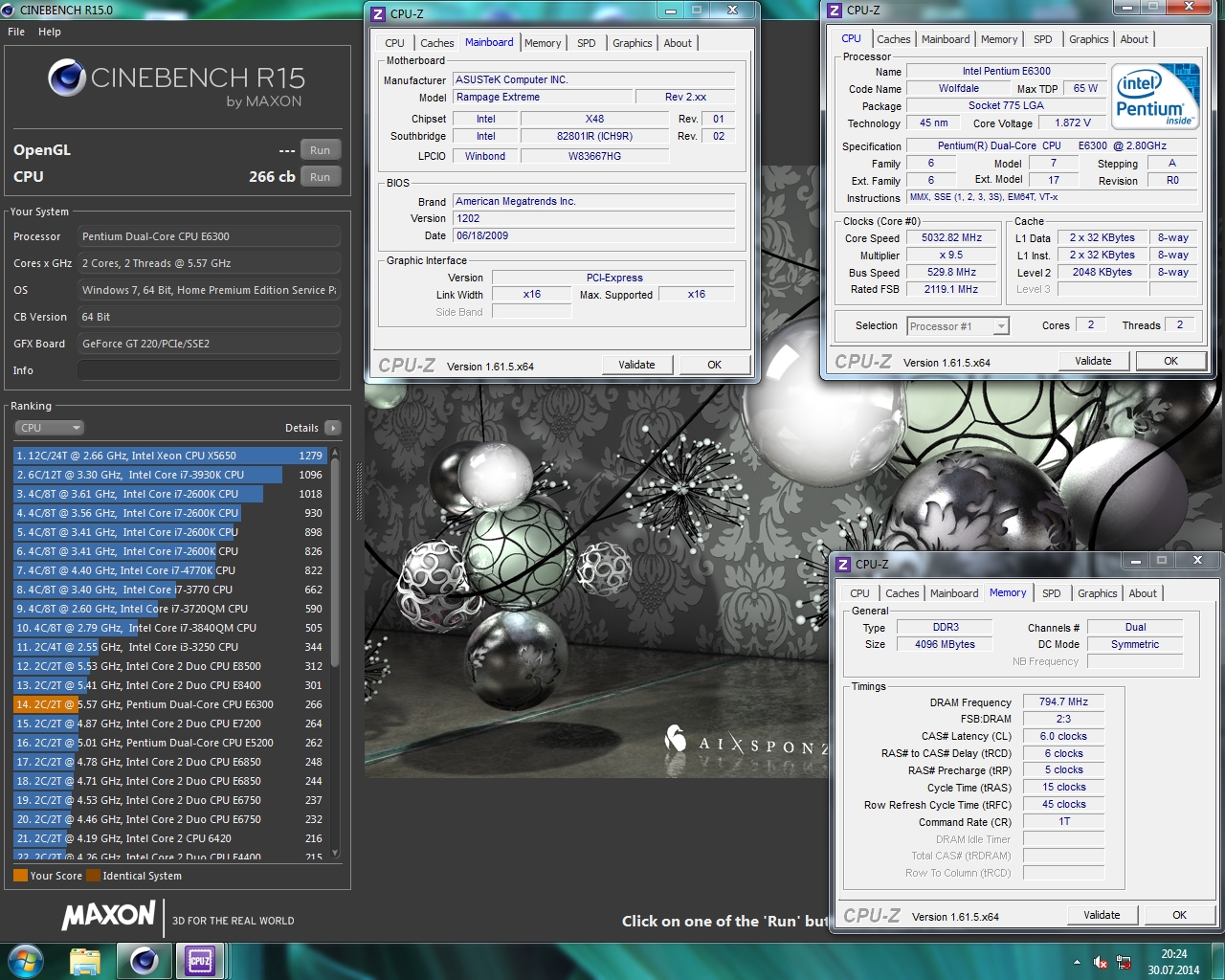The width and height of the screenshot is (1225, 980).
Task: Click OK in the processor CPU-Z window
Action: 1170,361
